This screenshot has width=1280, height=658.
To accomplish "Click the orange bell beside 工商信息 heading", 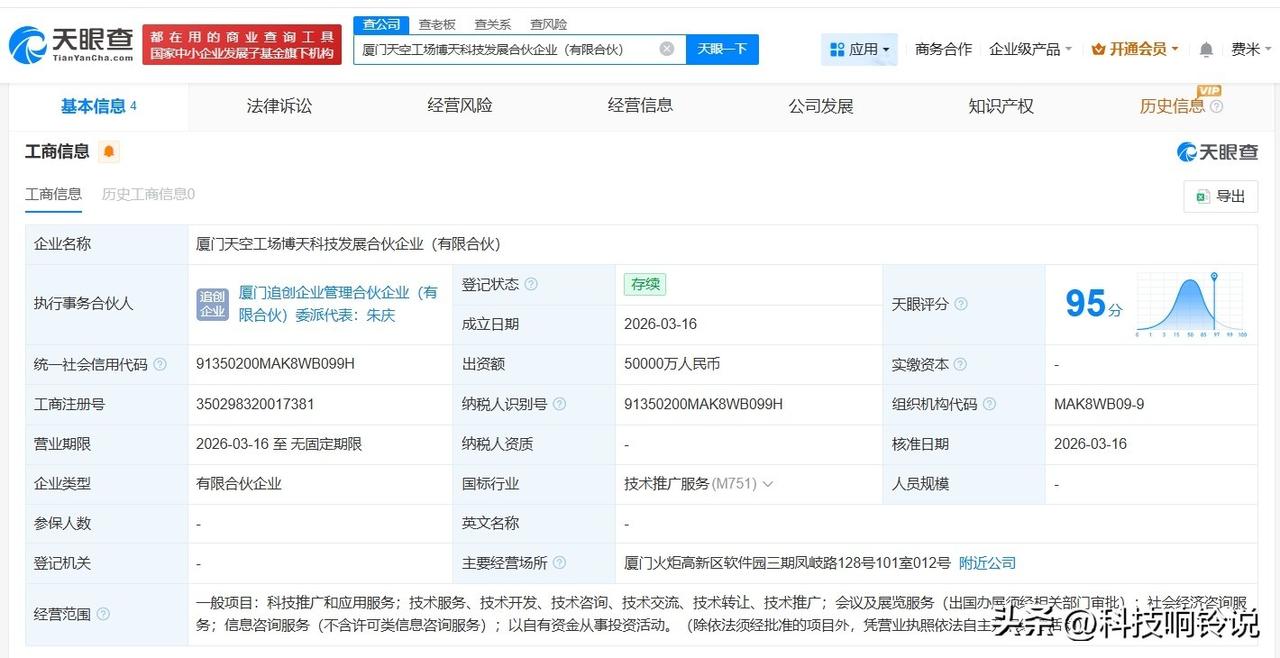I will (x=109, y=152).
